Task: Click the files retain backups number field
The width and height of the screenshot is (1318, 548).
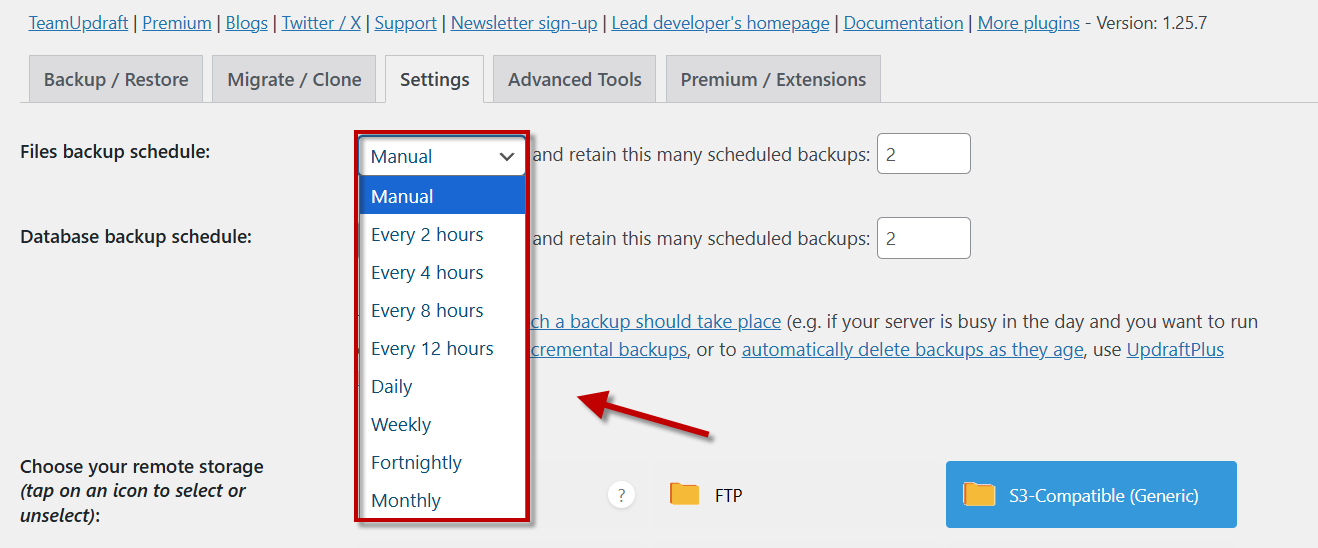Action: pos(923,154)
